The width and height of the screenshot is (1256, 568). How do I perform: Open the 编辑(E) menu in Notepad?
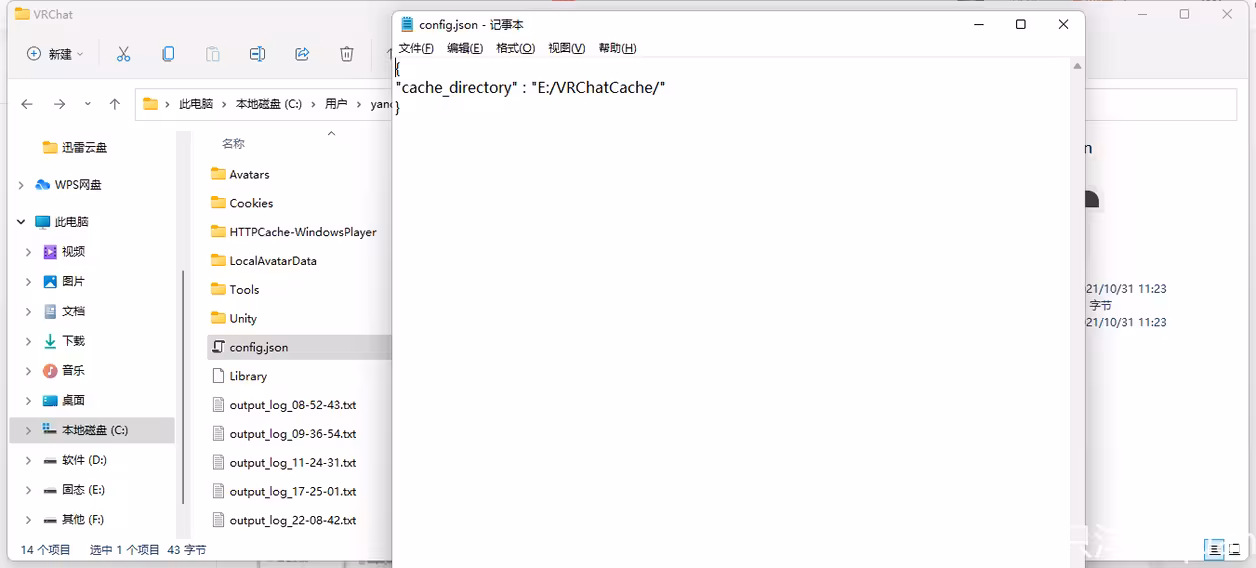pos(465,48)
